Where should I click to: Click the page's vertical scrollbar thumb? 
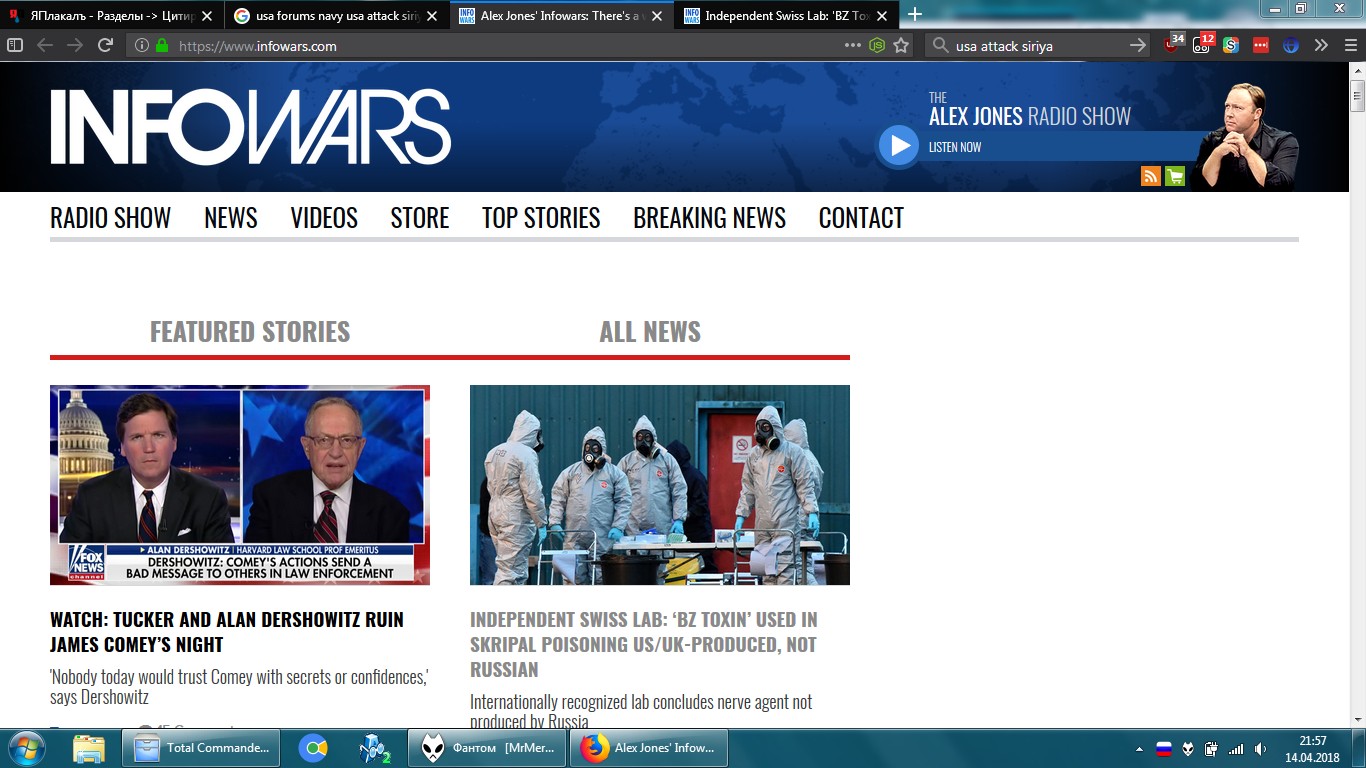coord(1357,97)
